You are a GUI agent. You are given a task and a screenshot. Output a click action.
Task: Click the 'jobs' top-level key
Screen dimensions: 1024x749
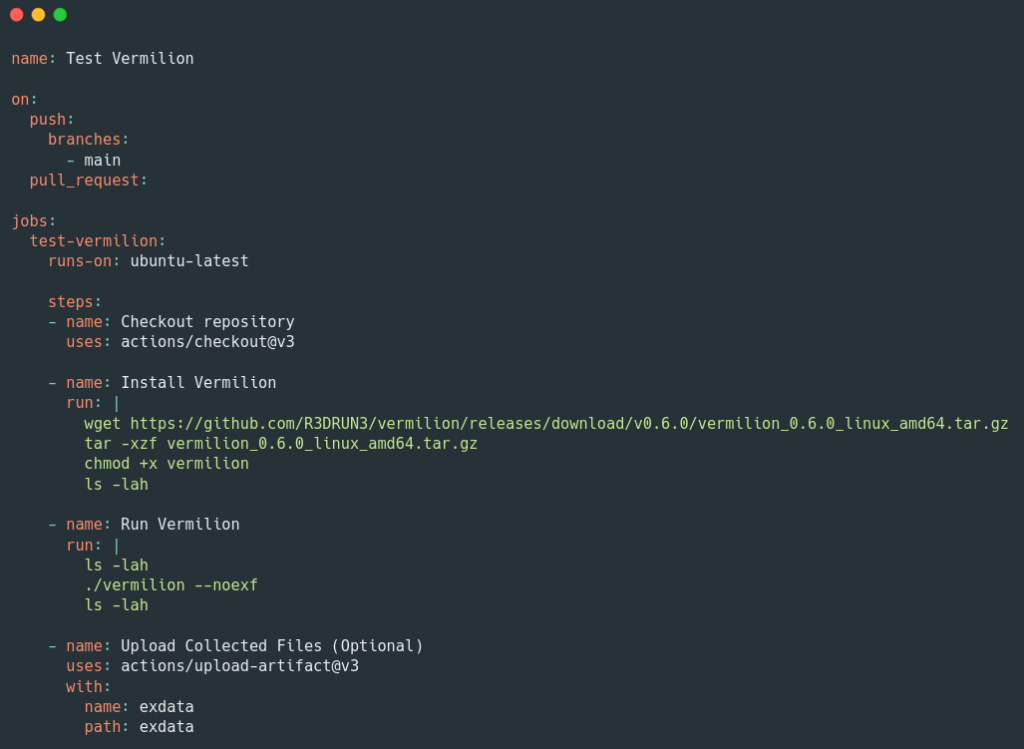point(30,221)
